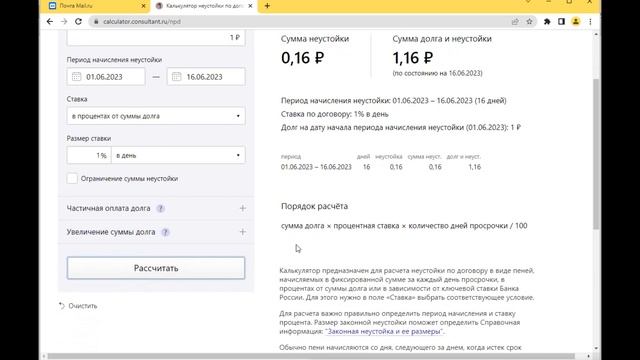The image size is (640, 360).
Task: Open the Chrome three-dot menu
Action: point(590,22)
